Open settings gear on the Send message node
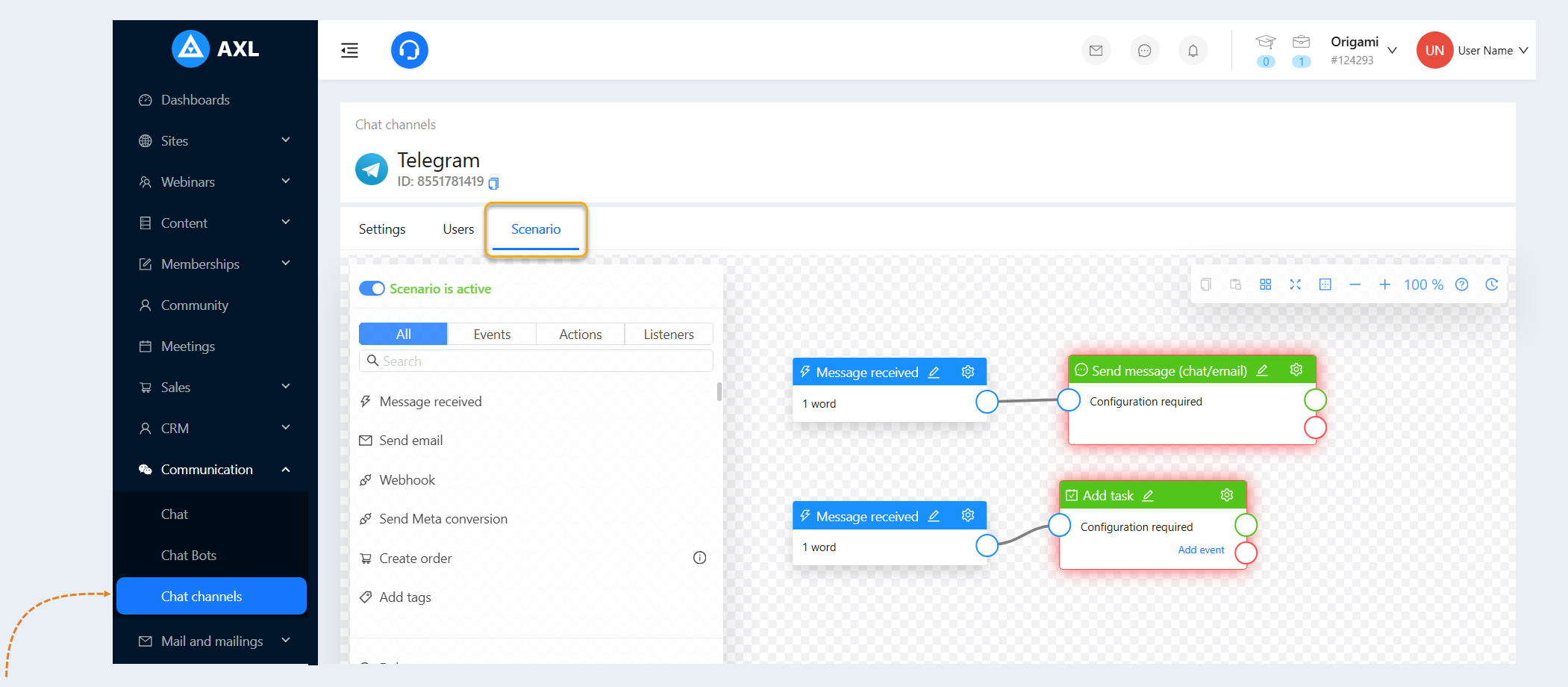 pyautogui.click(x=1296, y=370)
